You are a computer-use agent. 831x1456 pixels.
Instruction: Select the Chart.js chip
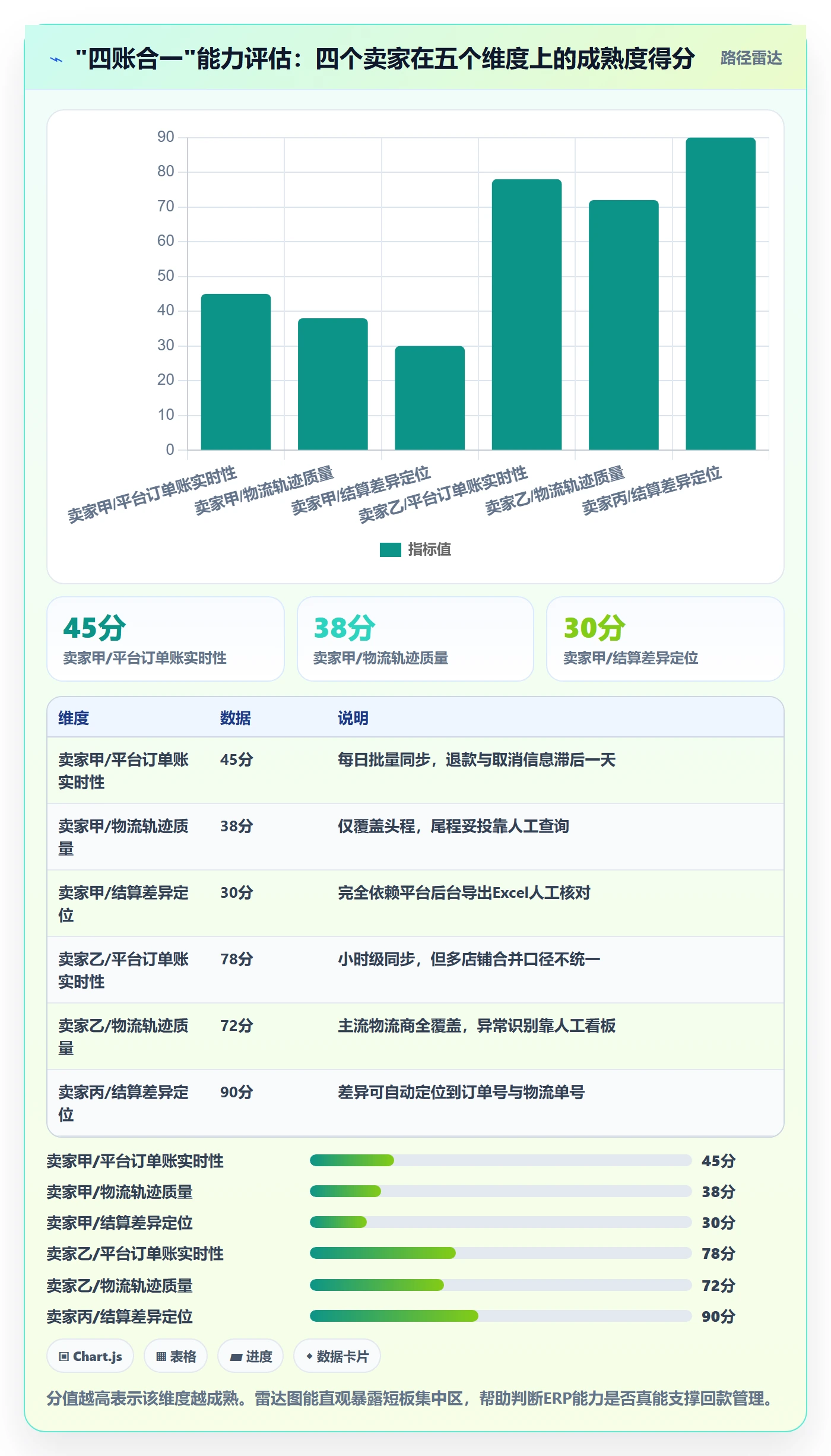click(x=90, y=1356)
